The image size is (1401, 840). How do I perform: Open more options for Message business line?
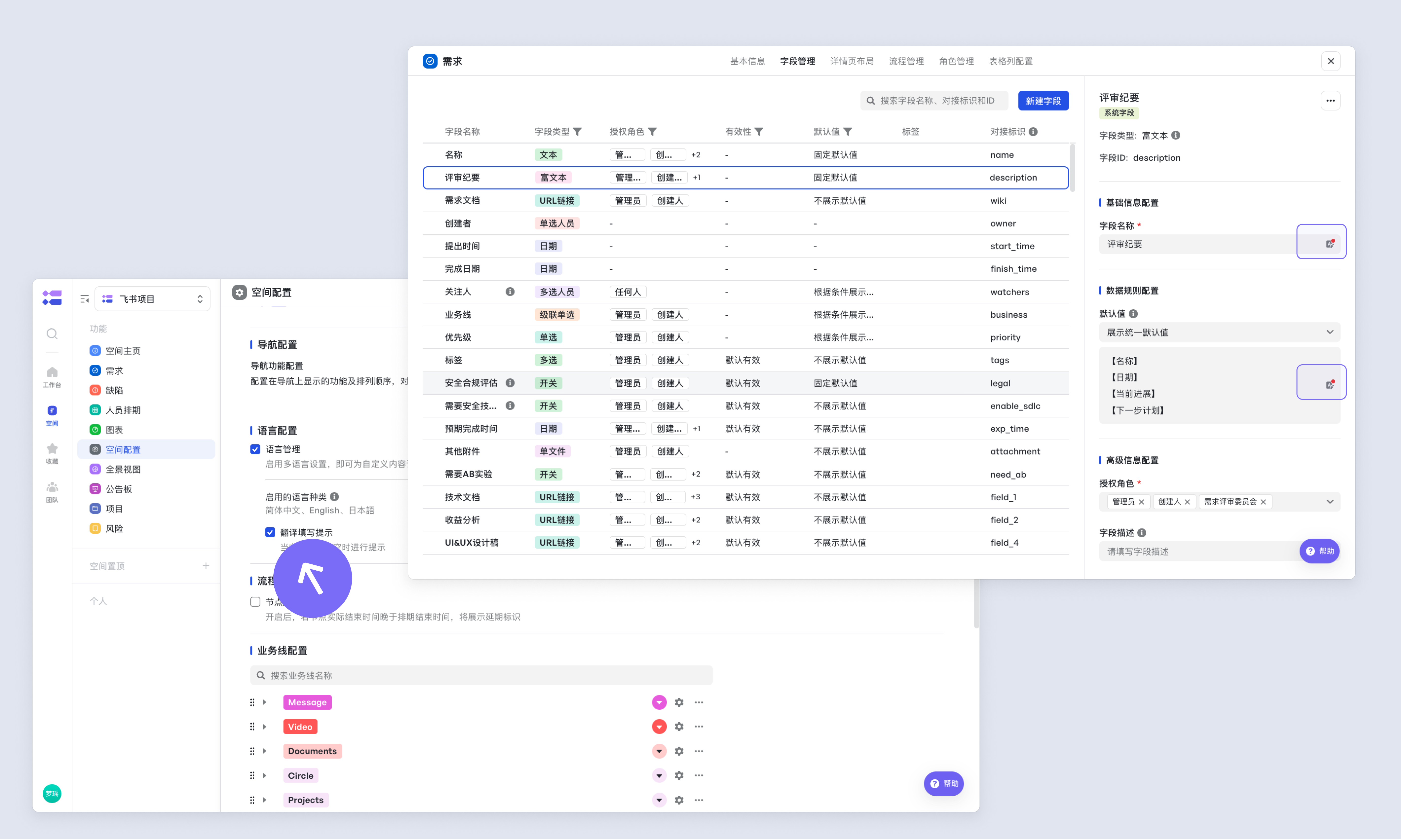point(699,702)
